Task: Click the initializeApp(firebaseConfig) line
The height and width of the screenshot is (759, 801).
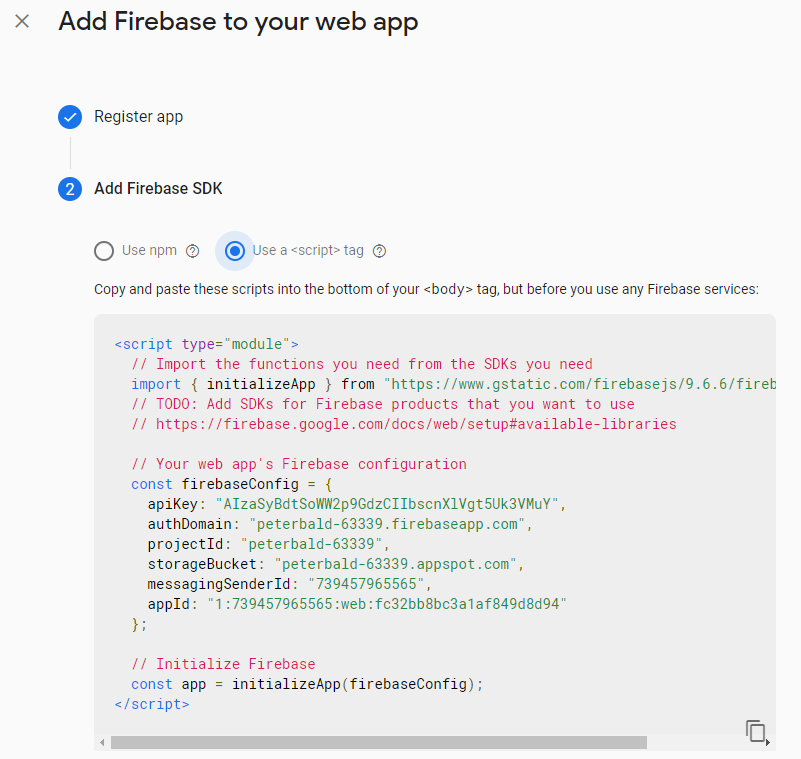Action: pyautogui.click(x=307, y=684)
